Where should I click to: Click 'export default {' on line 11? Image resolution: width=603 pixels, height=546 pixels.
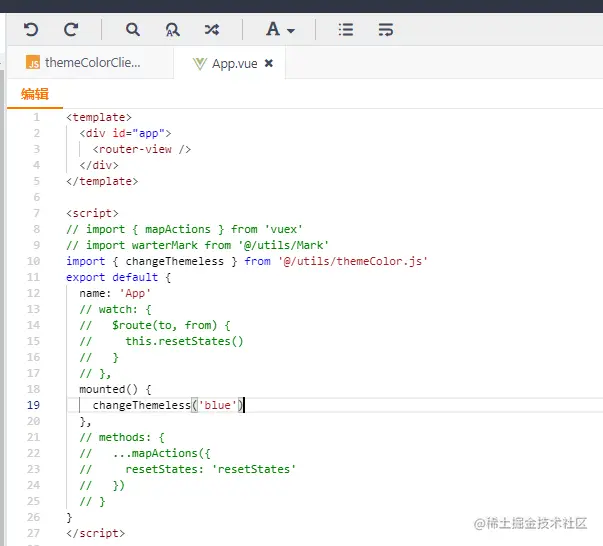[x=118, y=277]
